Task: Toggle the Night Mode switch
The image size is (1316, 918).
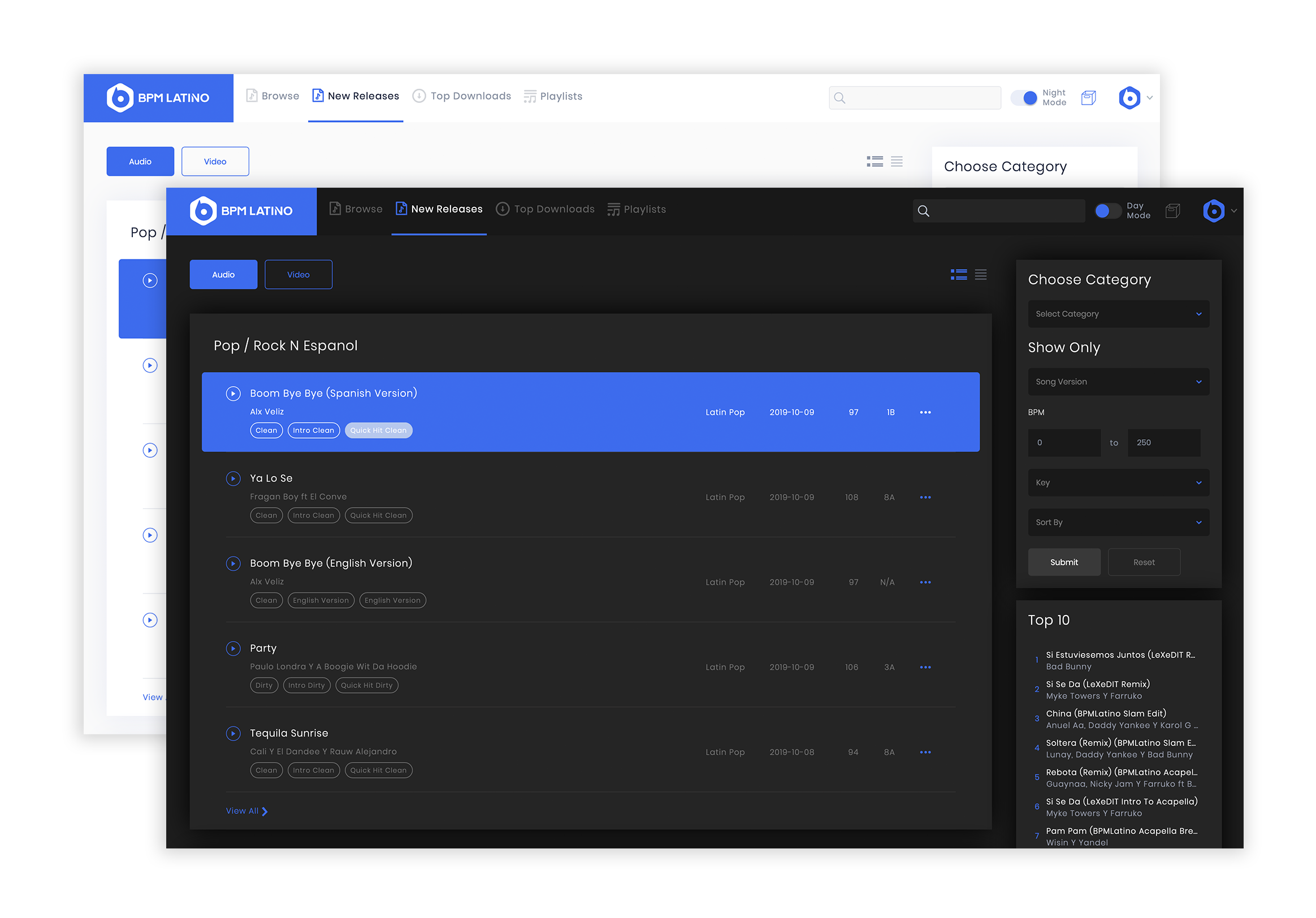Action: click(x=1024, y=98)
